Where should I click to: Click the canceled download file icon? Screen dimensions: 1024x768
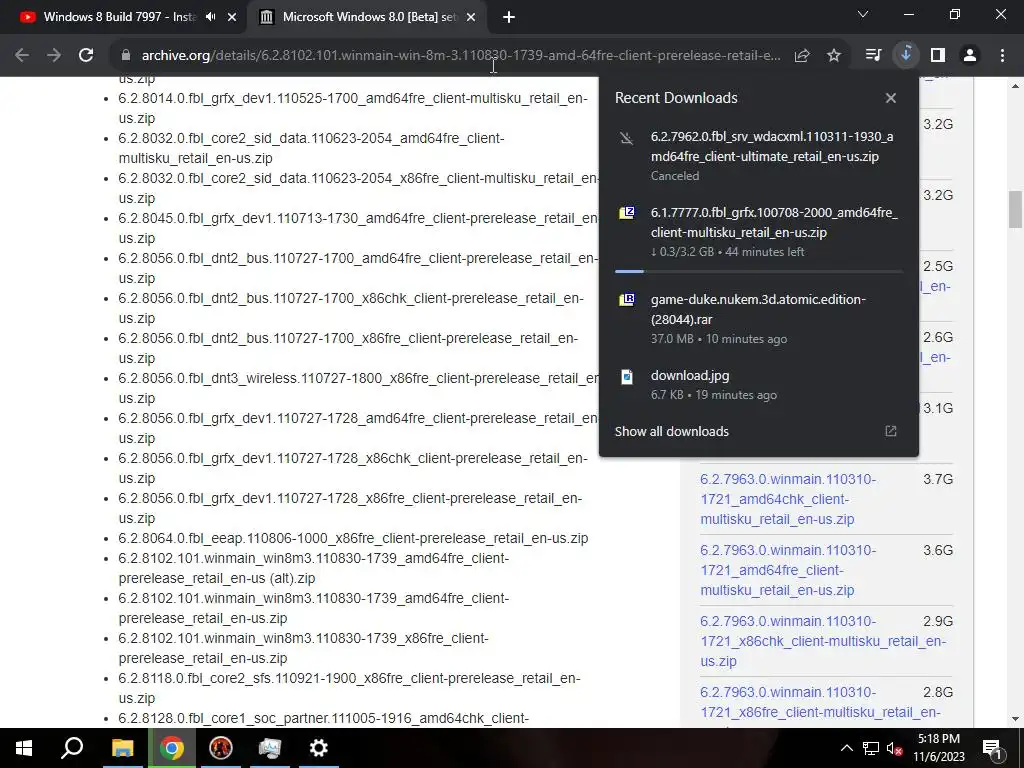click(627, 138)
